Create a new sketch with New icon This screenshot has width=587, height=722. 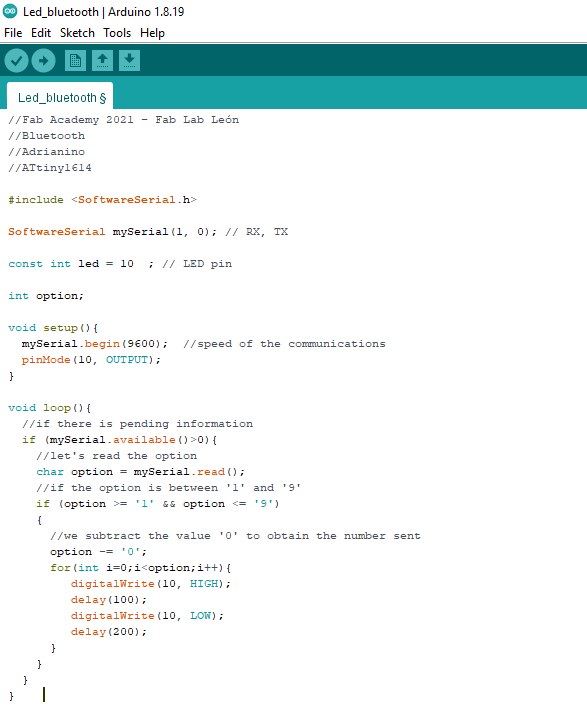click(76, 61)
